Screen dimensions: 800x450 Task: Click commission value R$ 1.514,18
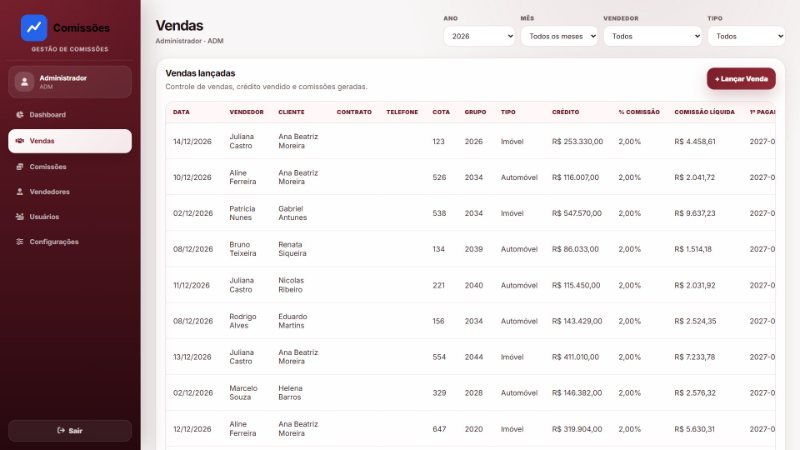pos(693,249)
